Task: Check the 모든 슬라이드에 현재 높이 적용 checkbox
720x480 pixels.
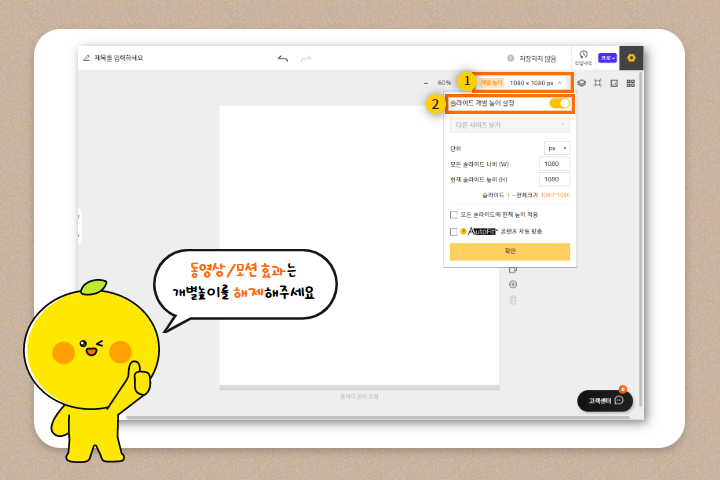Action: point(454,215)
